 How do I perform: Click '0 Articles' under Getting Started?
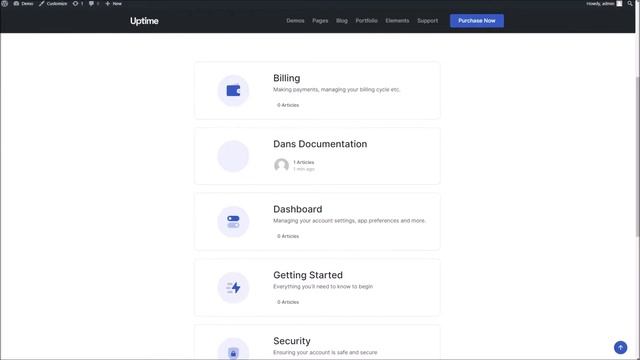coord(288,302)
